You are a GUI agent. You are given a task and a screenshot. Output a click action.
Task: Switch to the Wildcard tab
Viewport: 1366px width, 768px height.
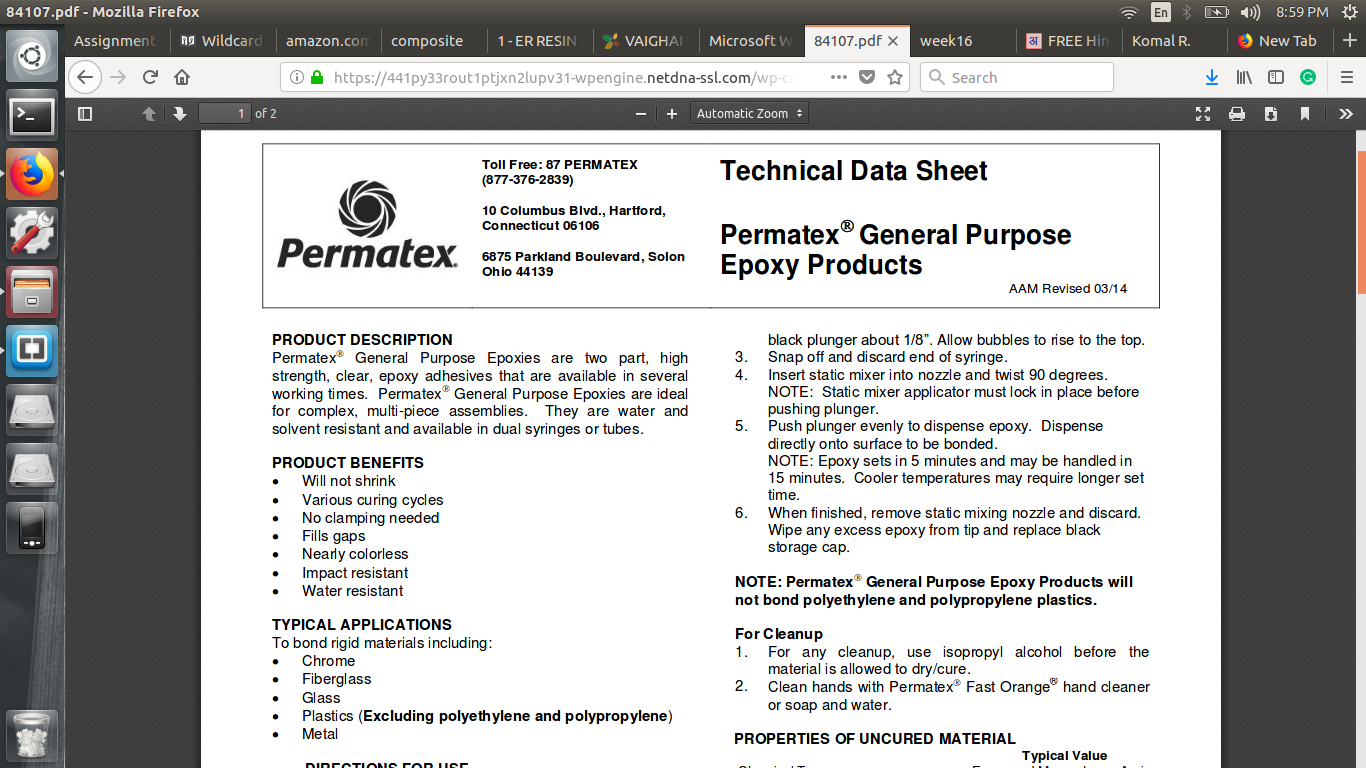pyautogui.click(x=221, y=41)
